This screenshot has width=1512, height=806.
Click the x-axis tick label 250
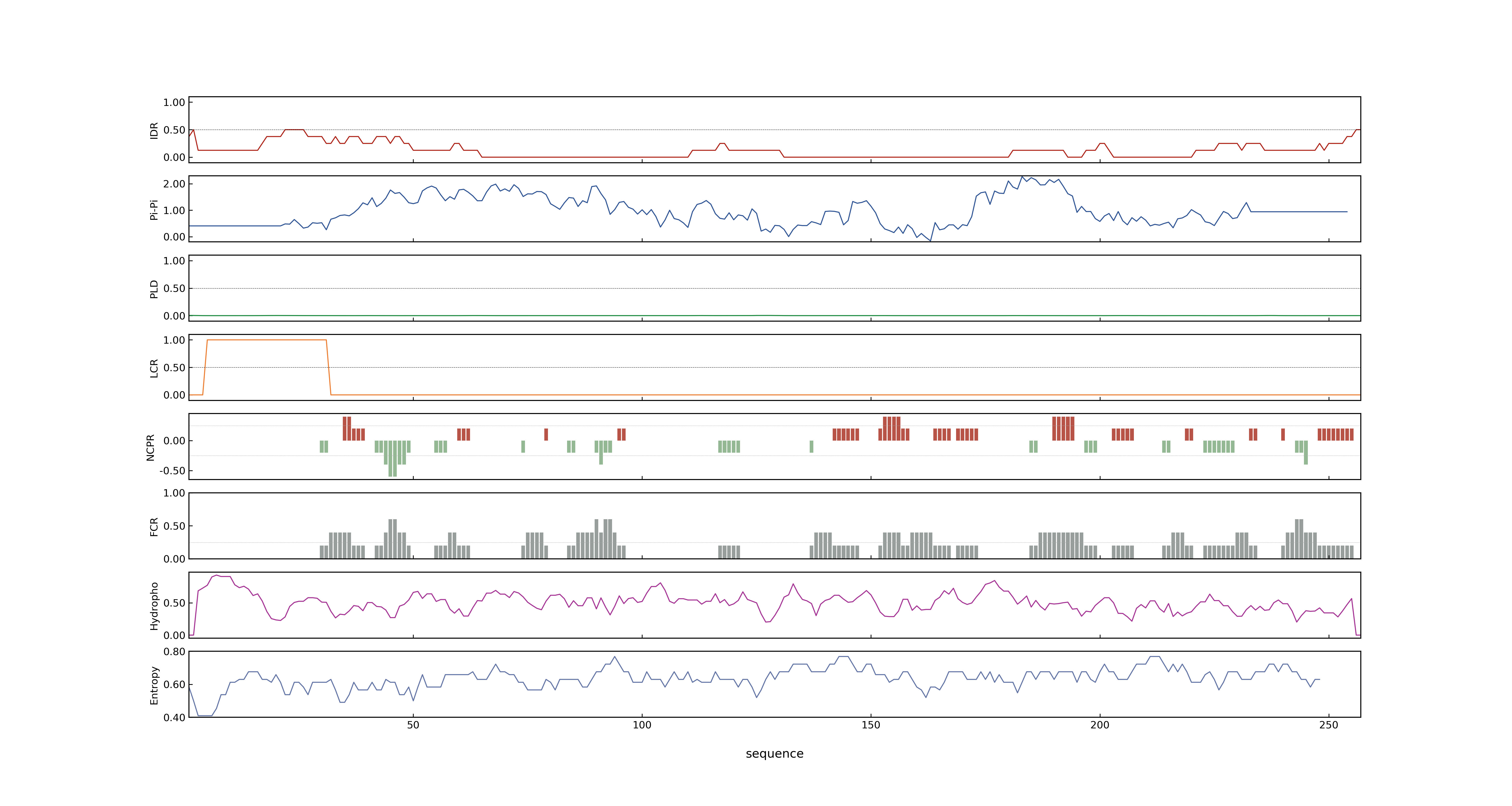click(x=1329, y=725)
